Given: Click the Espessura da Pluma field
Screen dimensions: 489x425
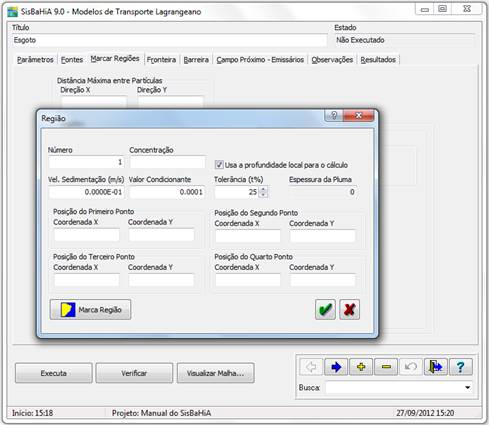Looking at the screenshot, I should (323, 192).
